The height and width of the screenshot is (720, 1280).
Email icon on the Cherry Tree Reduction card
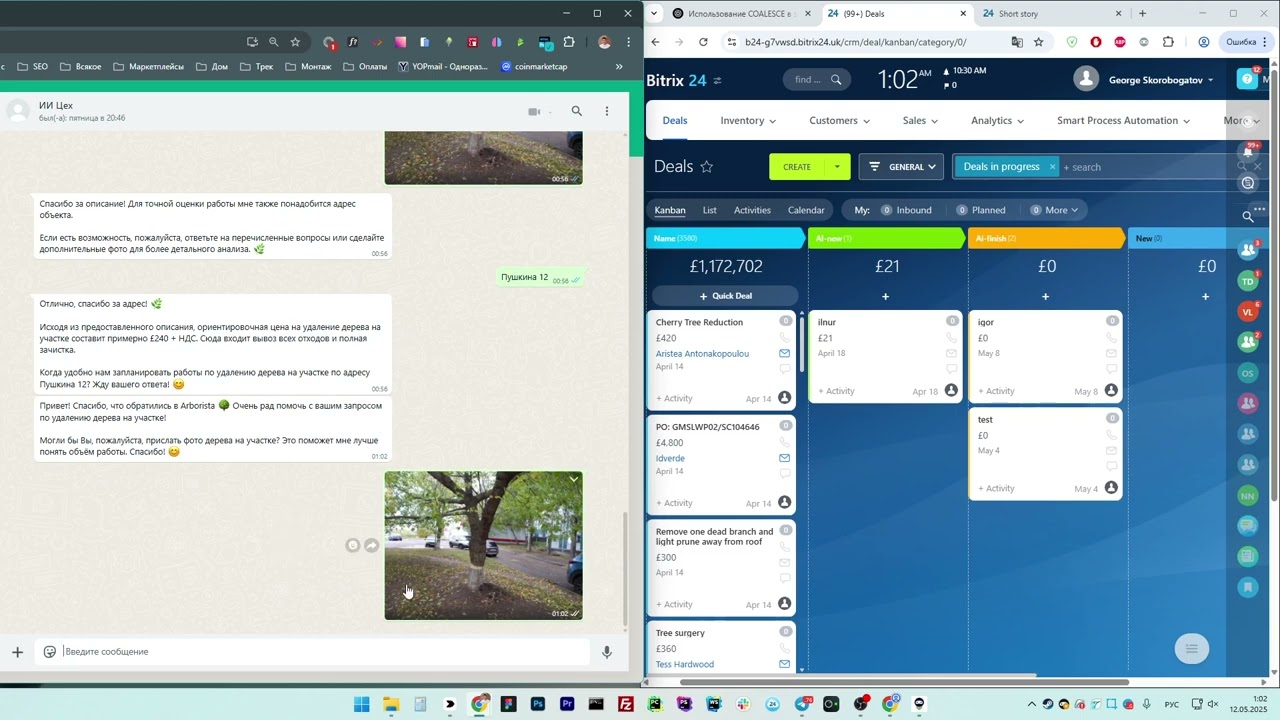[784, 353]
